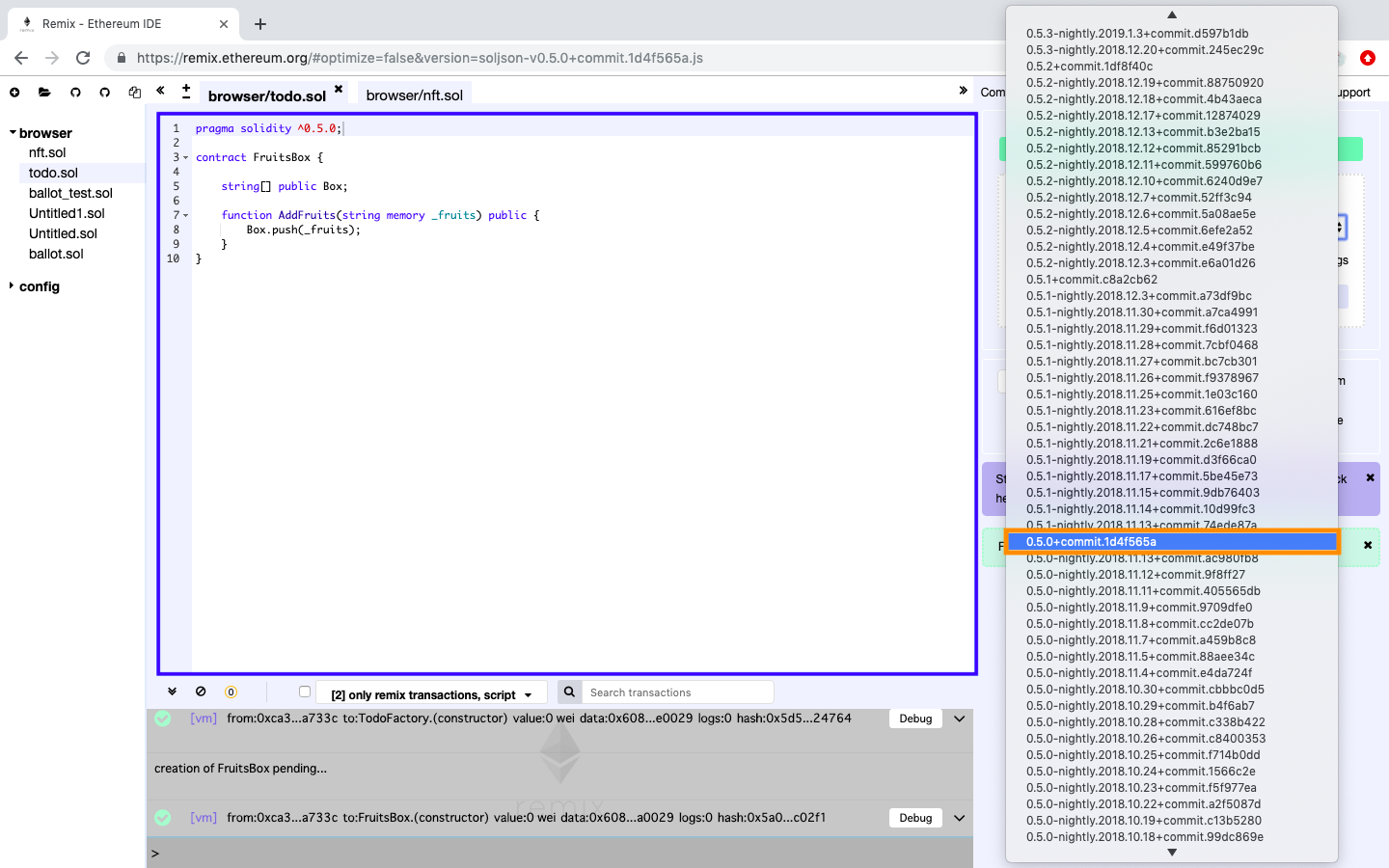Image resolution: width=1389 pixels, height=868 pixels.
Task: Open nft.sol in the file explorer
Action: tap(47, 152)
